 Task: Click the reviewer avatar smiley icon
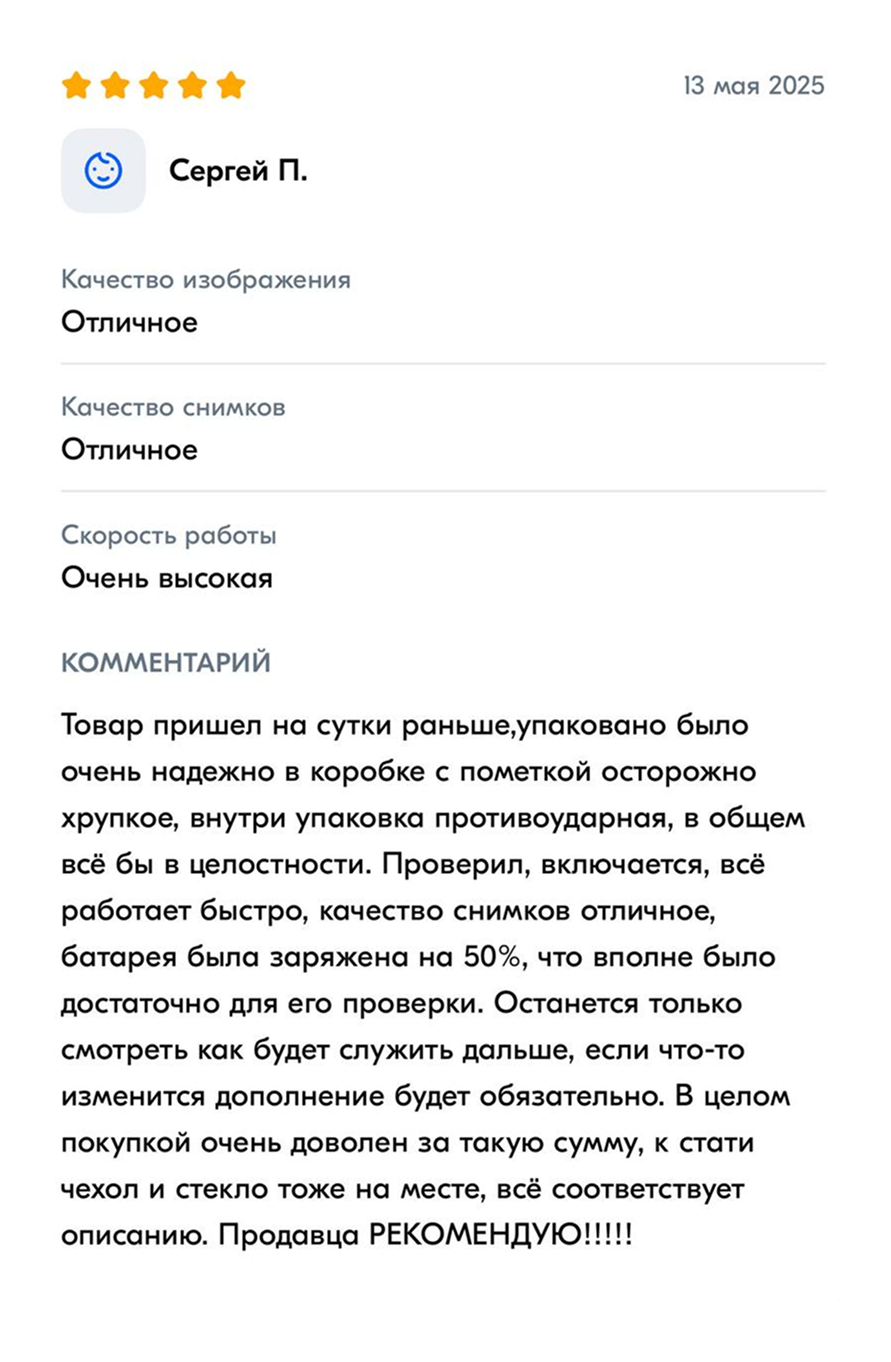pos(103,171)
